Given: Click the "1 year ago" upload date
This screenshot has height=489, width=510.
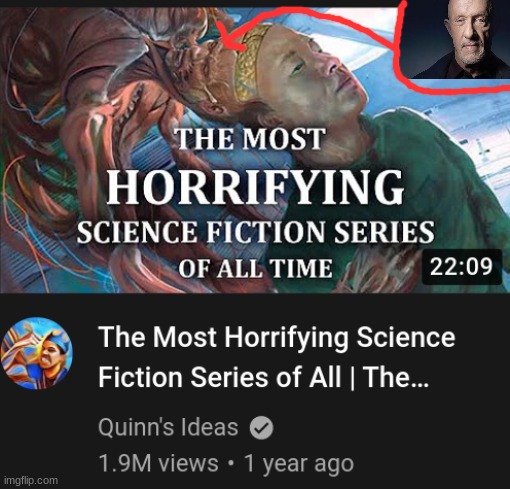Looking at the screenshot, I should [x=299, y=464].
